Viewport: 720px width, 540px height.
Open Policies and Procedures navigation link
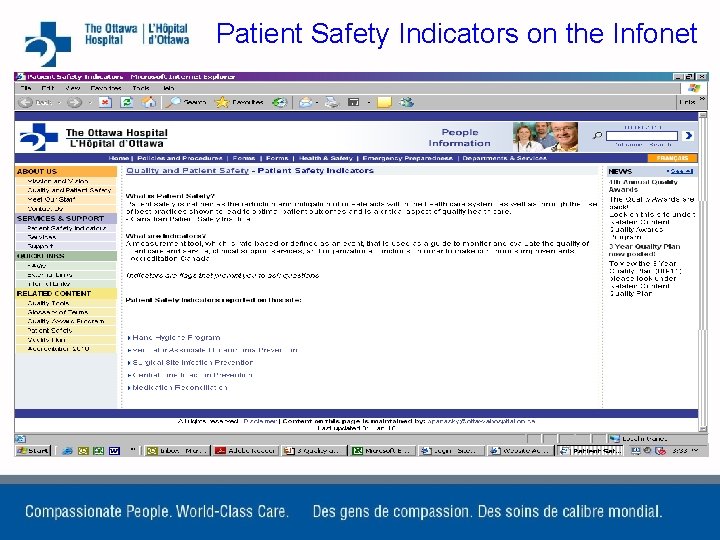[180, 158]
